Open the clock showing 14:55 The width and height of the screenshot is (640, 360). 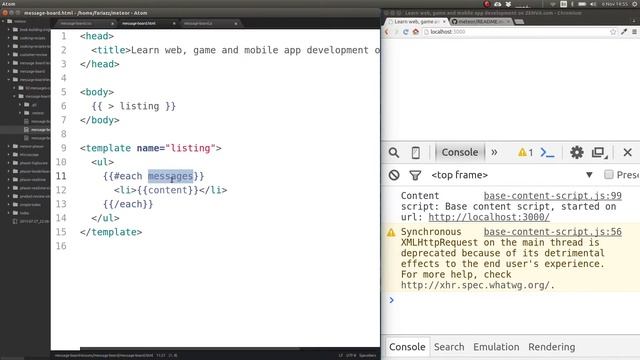614,4
